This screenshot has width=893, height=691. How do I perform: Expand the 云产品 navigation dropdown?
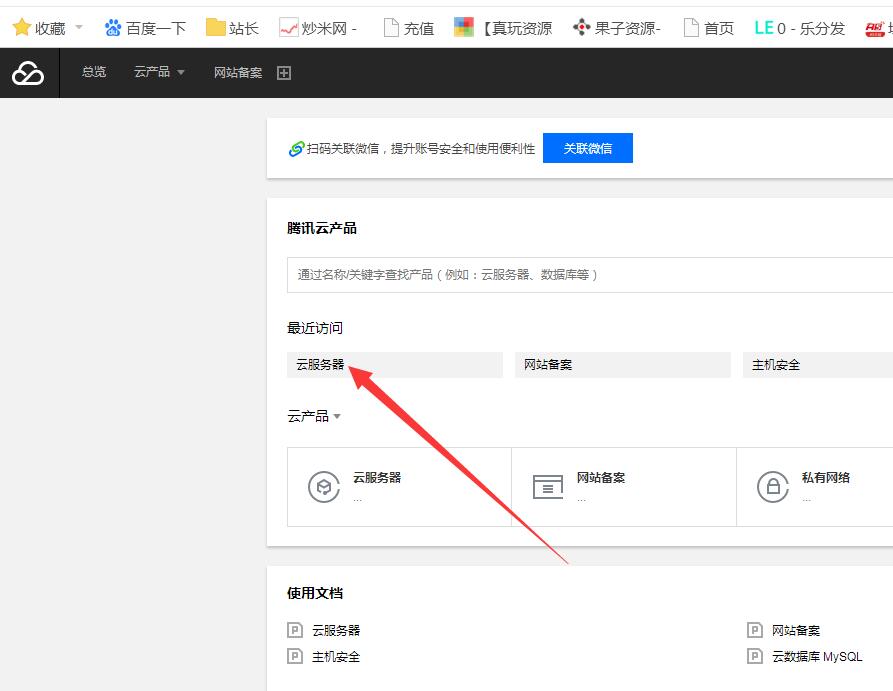coord(159,73)
